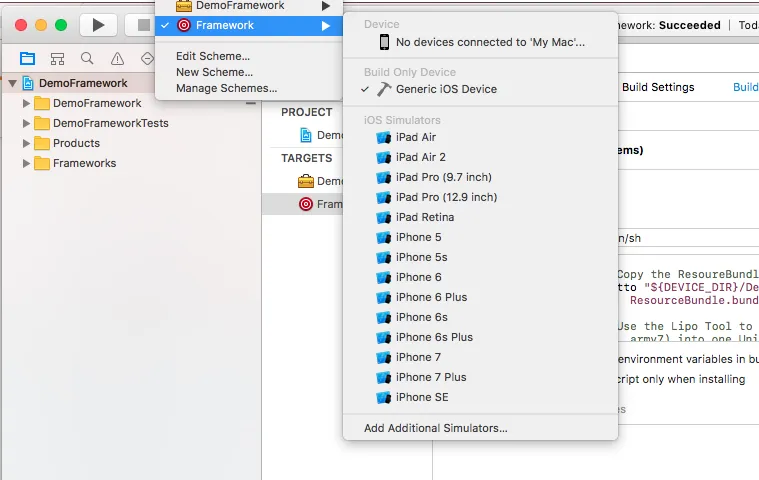Click the hammer icon beside Generic iOS Device
759x480 pixels.
384,89
